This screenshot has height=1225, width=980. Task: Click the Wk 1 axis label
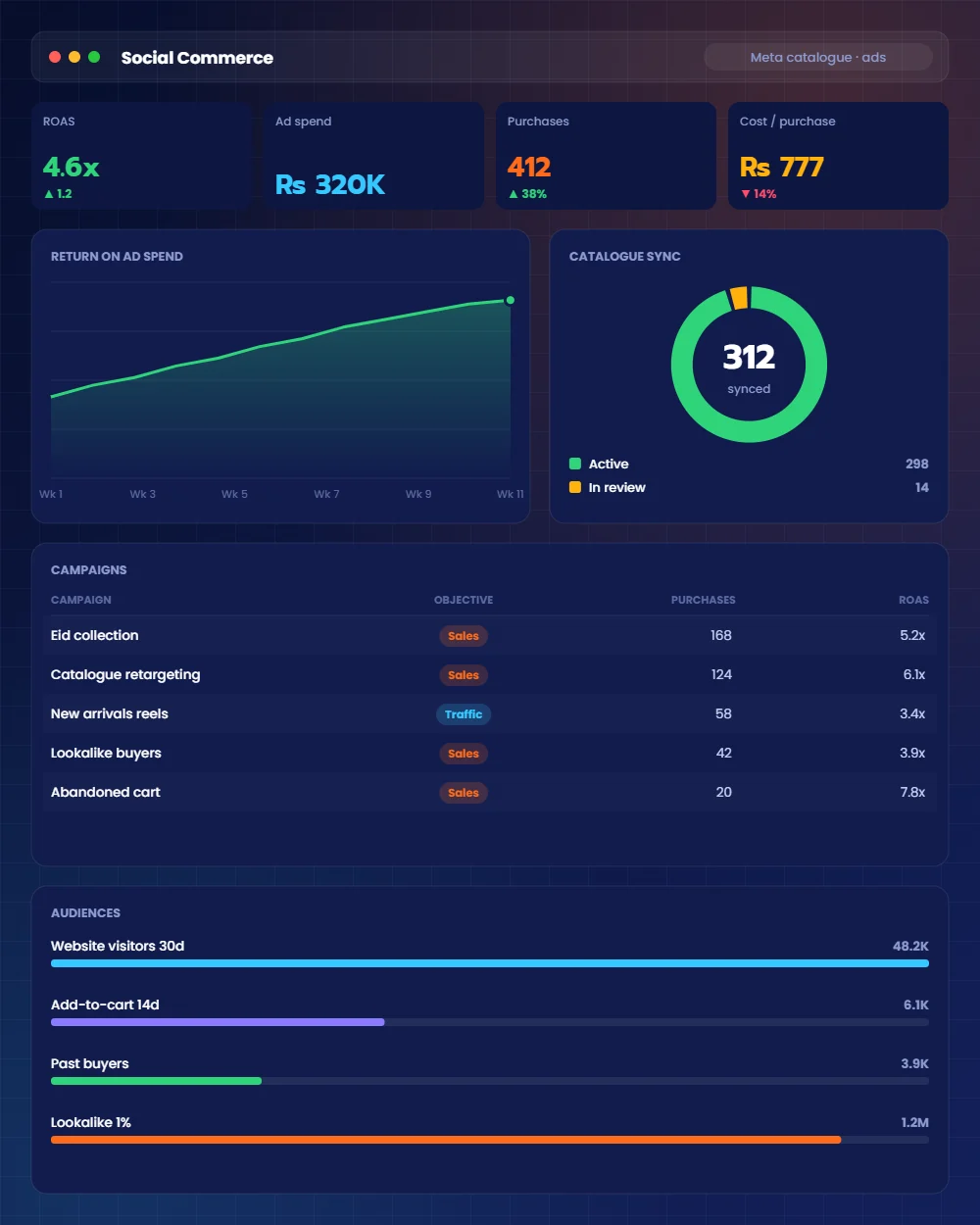51,494
